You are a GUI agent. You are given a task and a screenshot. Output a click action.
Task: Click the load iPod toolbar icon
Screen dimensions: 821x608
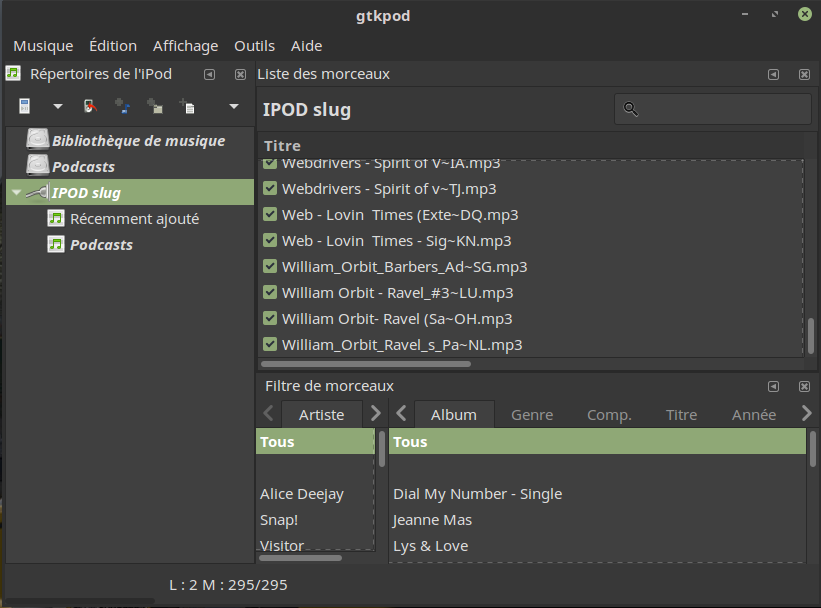pos(25,106)
